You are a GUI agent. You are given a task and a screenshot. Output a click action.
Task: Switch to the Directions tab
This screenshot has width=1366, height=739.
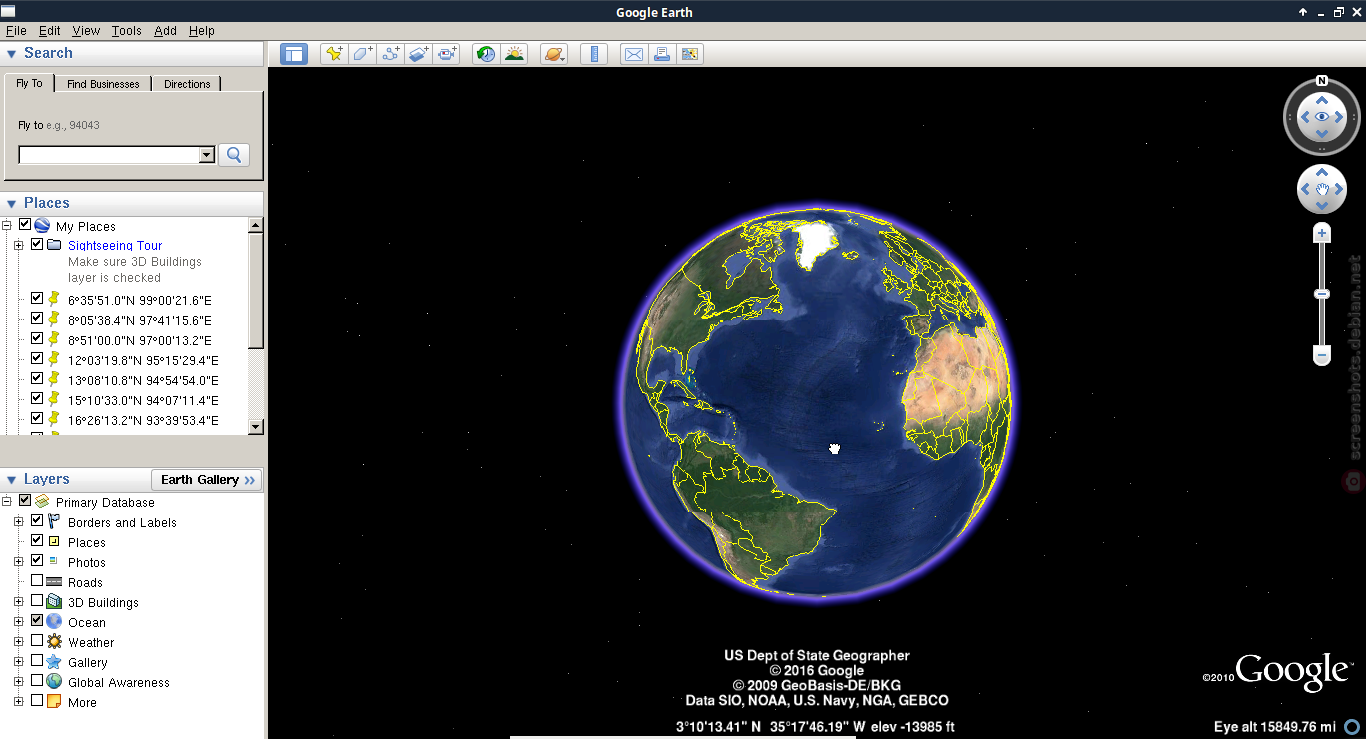[x=187, y=84]
